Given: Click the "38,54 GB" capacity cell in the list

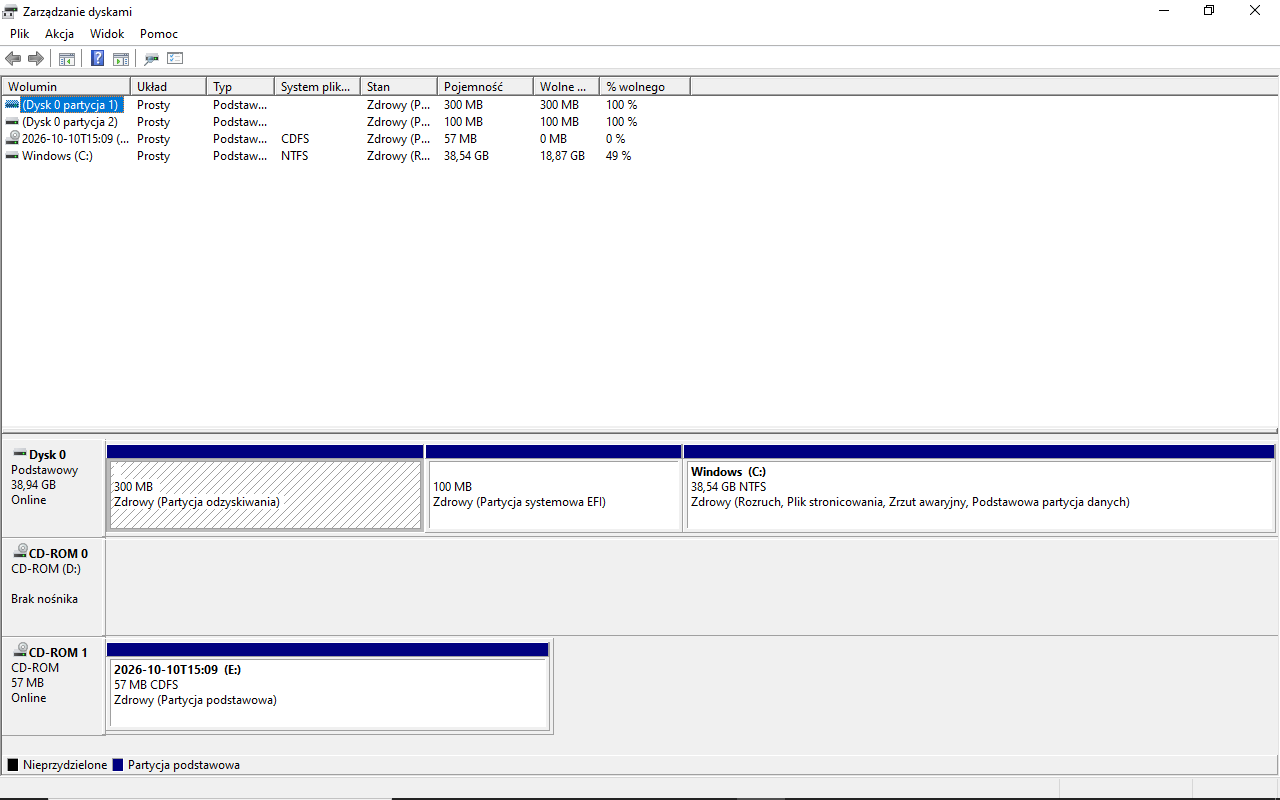Looking at the screenshot, I should coord(466,156).
